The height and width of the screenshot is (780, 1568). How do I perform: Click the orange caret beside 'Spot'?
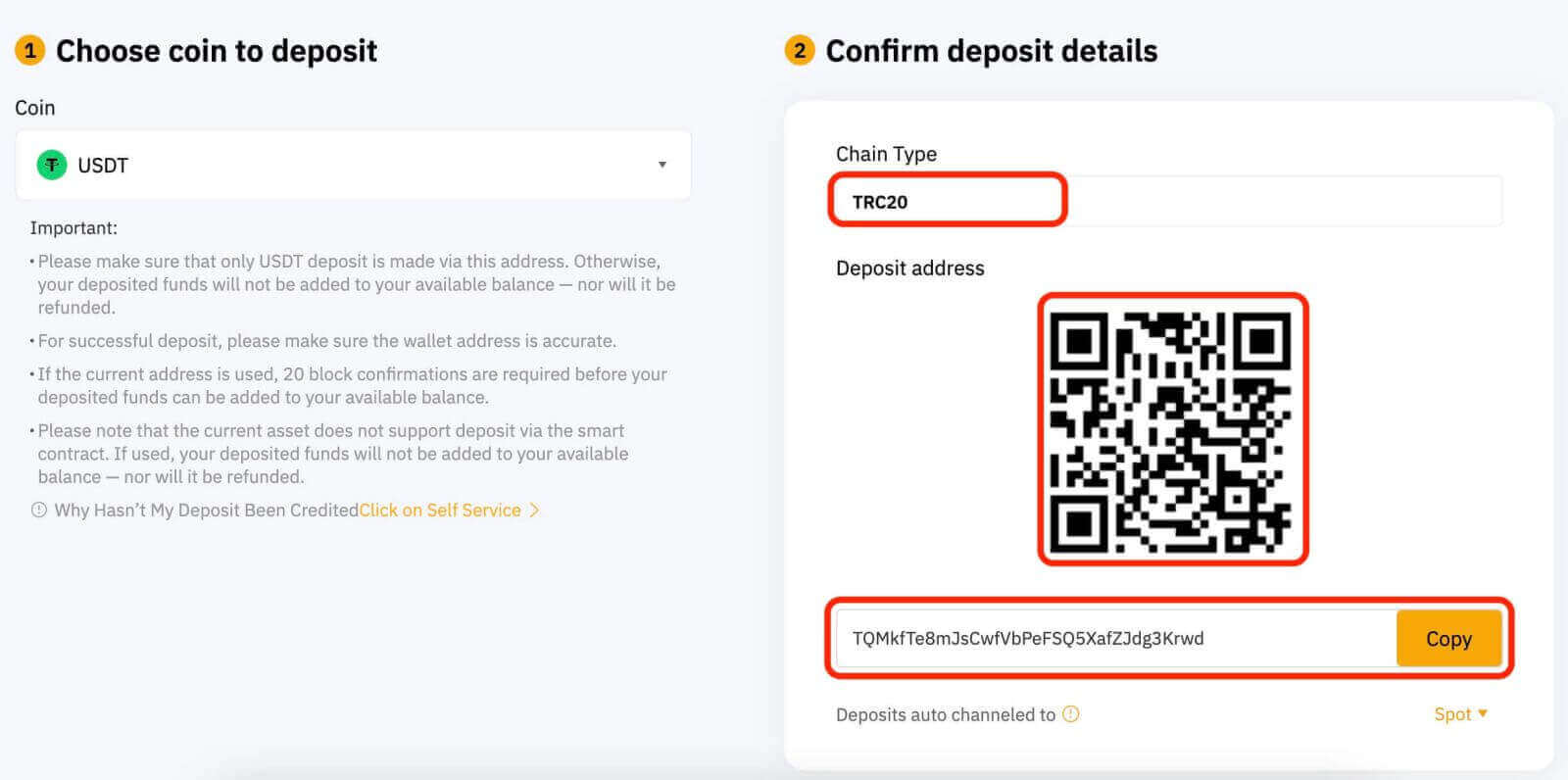tap(1484, 714)
